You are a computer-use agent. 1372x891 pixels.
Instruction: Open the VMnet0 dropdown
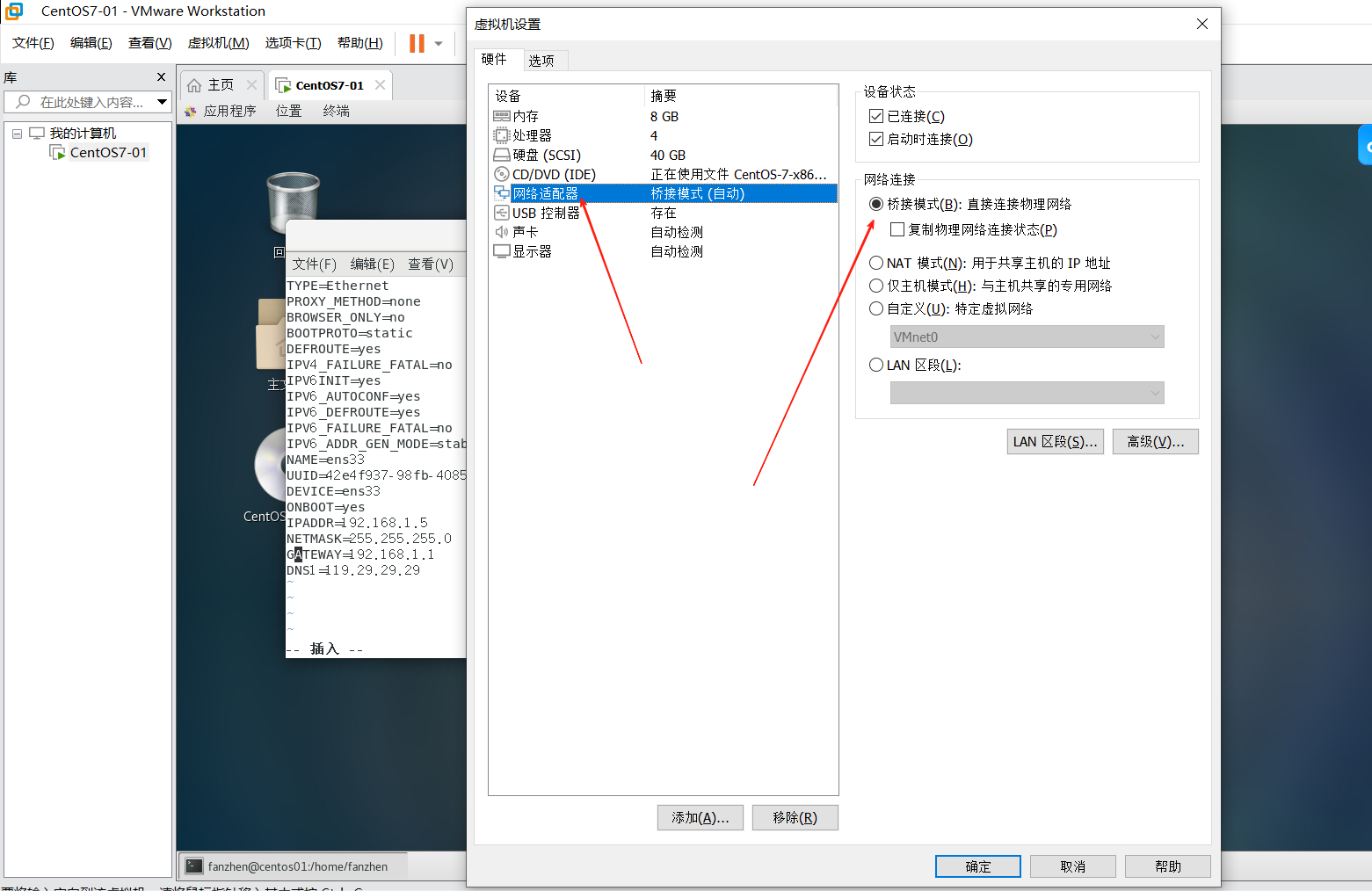pos(1027,337)
